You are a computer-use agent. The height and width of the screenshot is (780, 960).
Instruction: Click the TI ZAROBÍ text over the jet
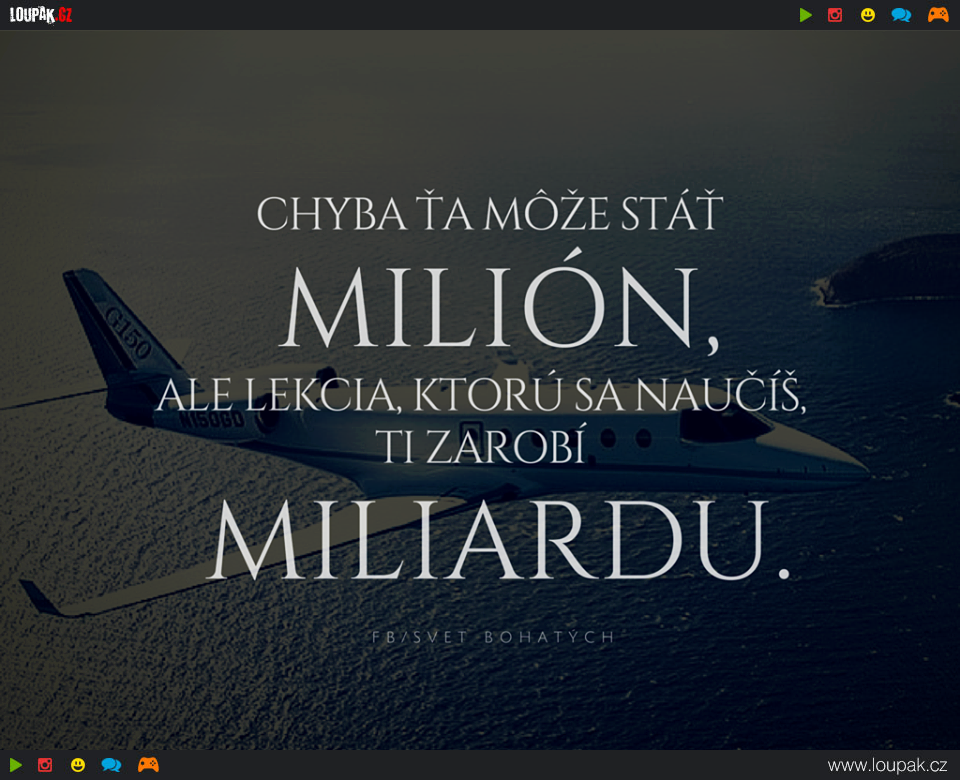[x=481, y=445]
